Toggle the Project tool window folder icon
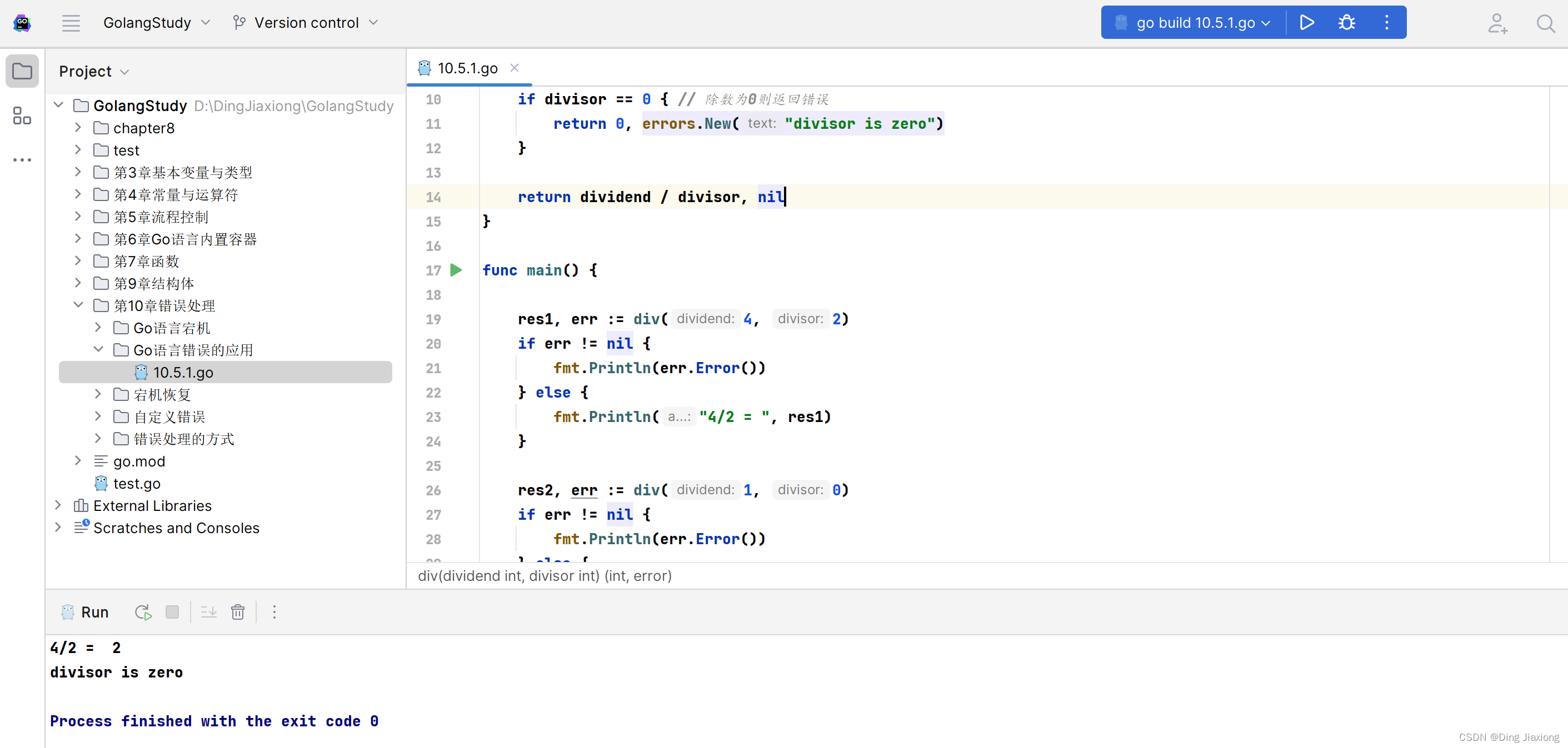1568x748 pixels. pyautogui.click(x=22, y=71)
